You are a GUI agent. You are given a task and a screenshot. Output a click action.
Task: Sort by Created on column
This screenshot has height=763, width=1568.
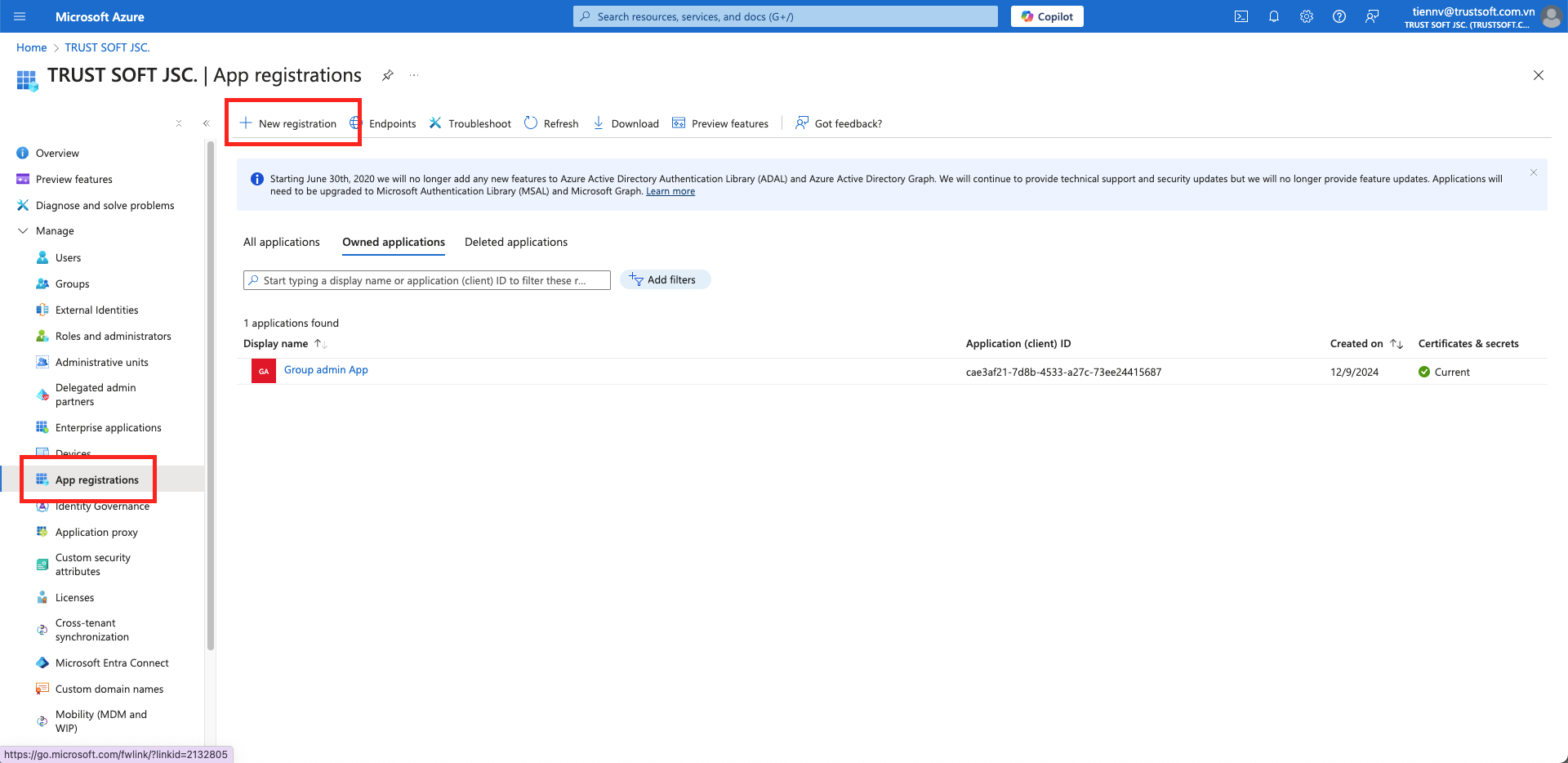[x=1366, y=343]
